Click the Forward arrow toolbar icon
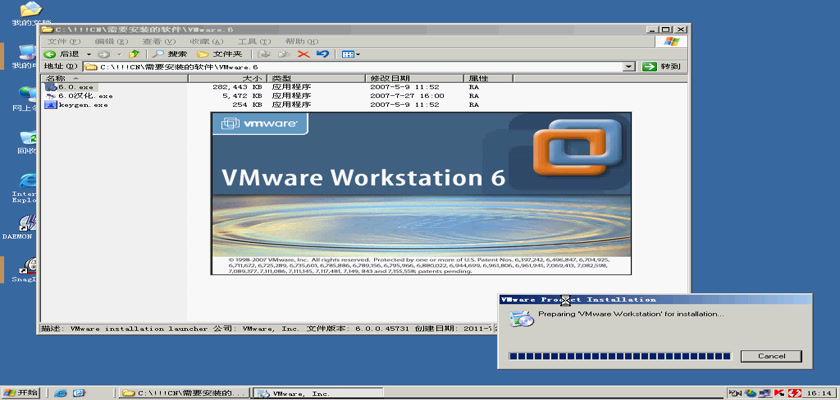 (x=104, y=54)
